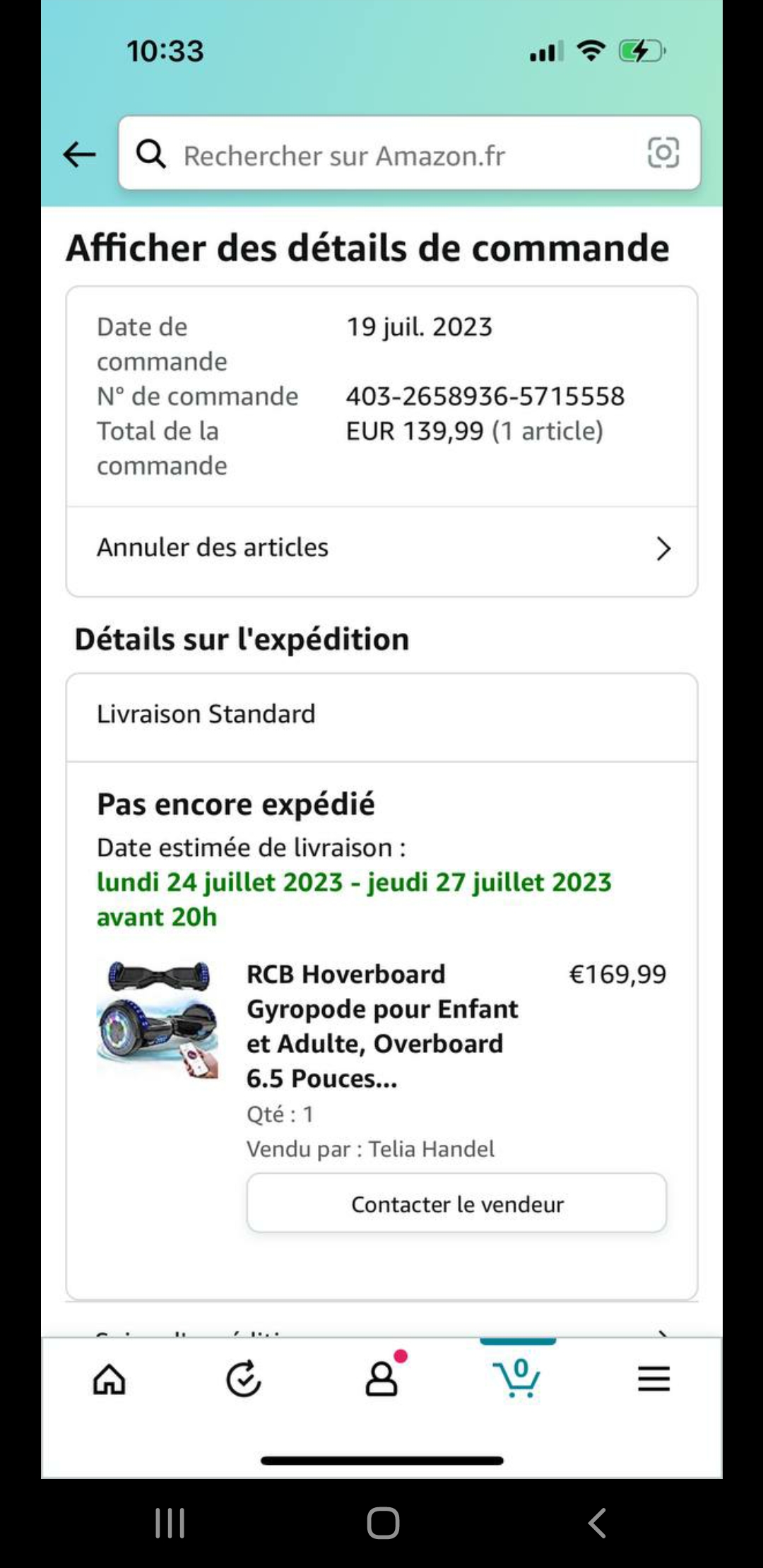Tap order number 403-2658936-5715558

[x=485, y=396]
